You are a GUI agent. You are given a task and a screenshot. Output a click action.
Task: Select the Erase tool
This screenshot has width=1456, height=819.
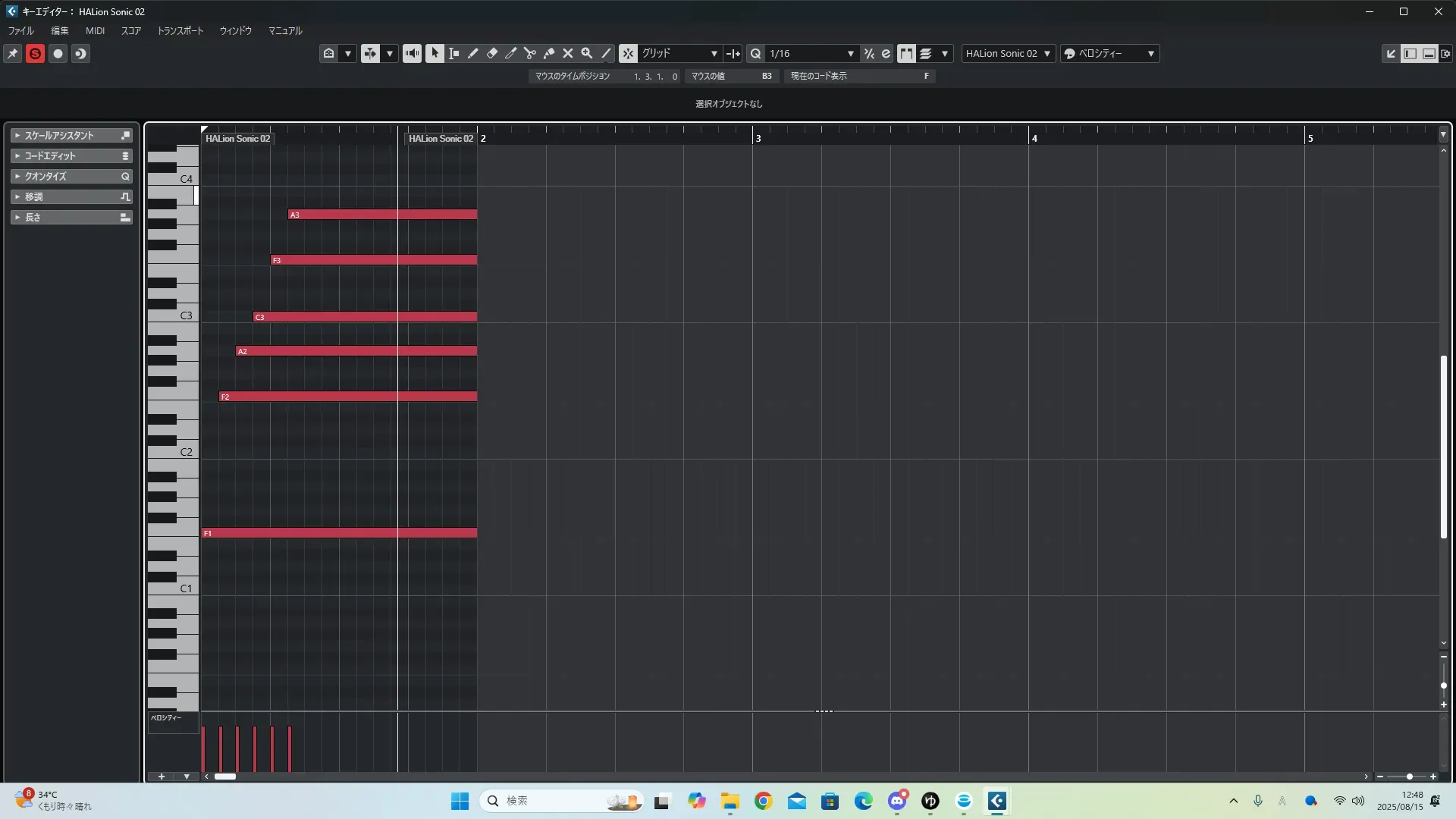(x=491, y=53)
